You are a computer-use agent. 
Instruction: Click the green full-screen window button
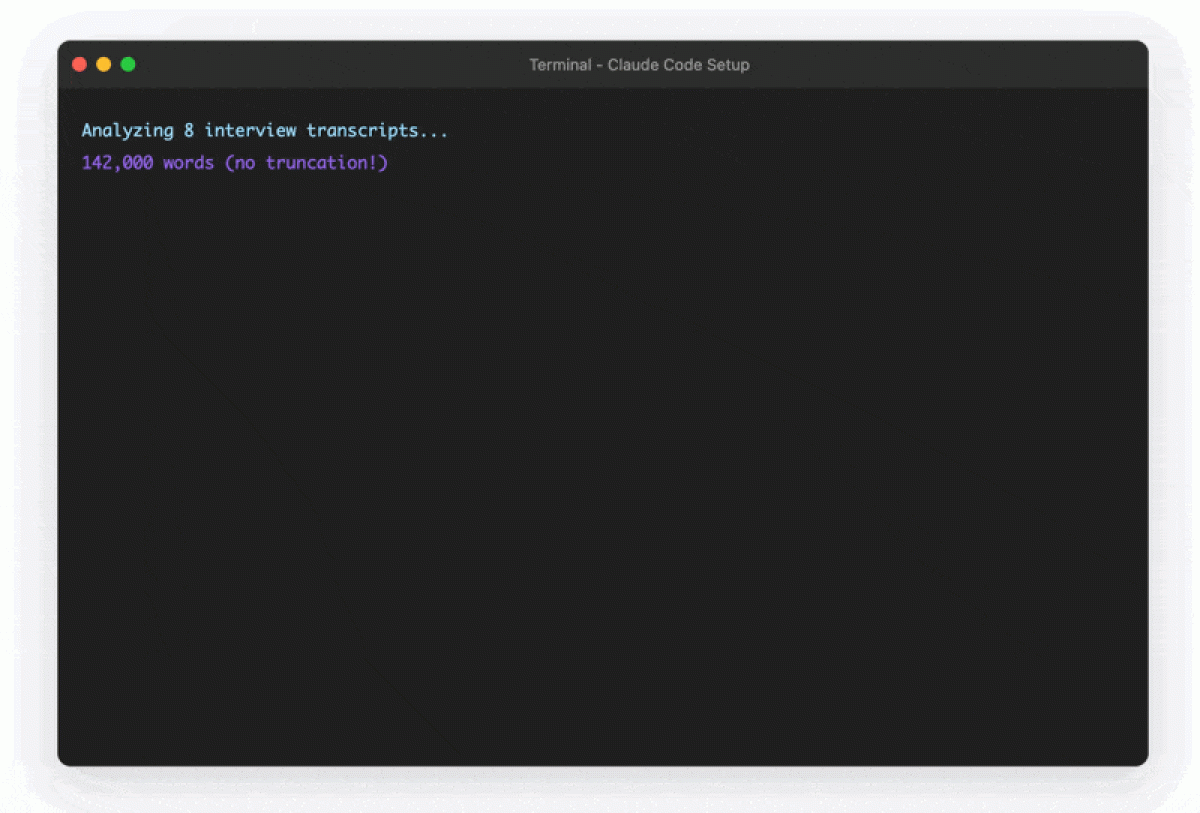128,65
